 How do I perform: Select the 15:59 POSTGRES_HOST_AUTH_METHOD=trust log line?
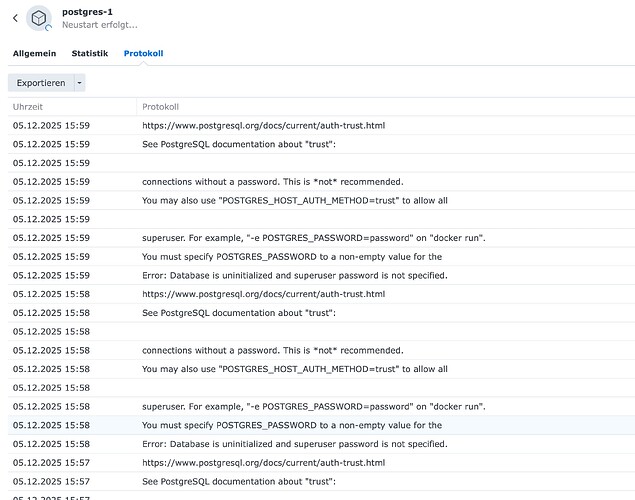294,200
